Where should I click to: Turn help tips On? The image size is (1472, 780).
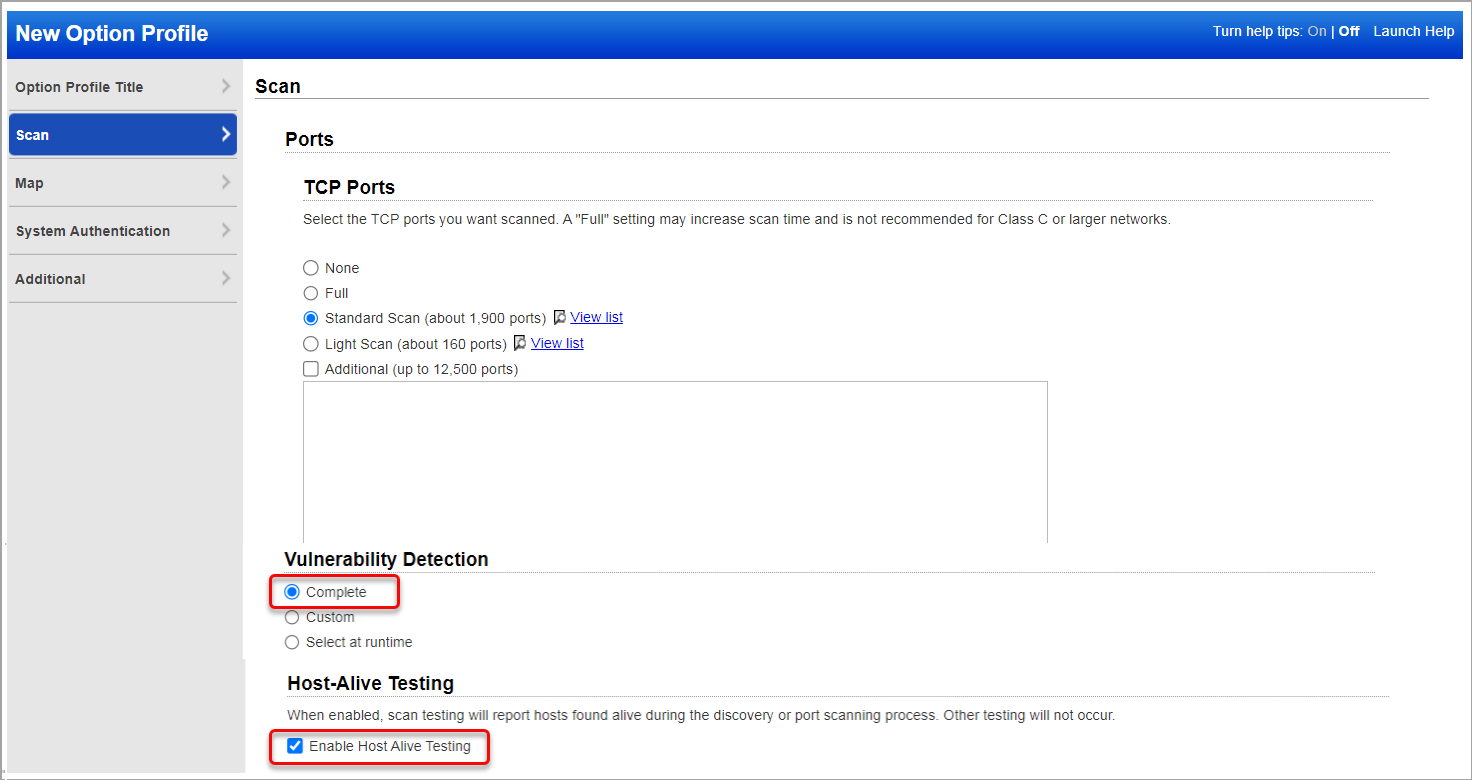1317,30
